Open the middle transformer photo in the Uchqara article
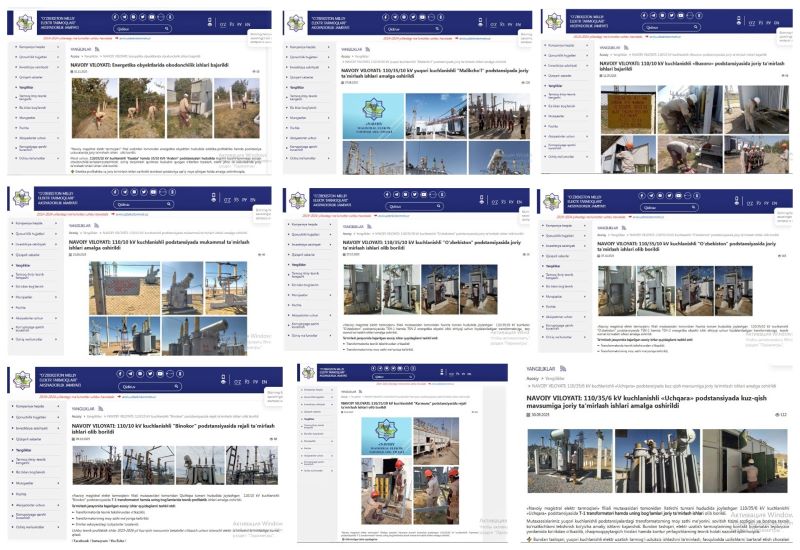 tap(658, 460)
